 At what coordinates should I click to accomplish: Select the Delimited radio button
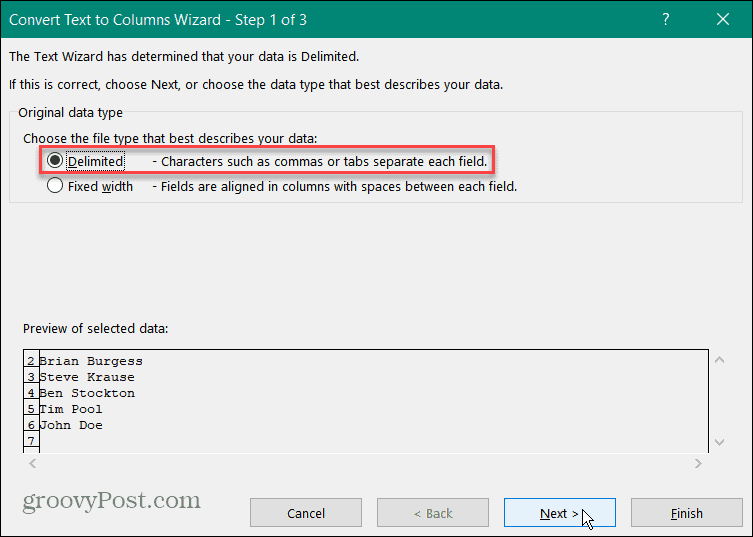55,160
